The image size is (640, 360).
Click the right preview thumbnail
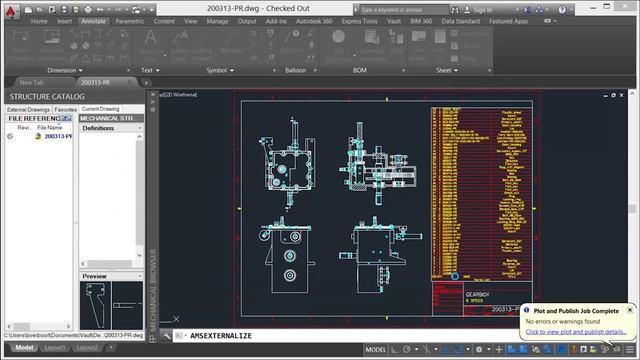(127, 305)
